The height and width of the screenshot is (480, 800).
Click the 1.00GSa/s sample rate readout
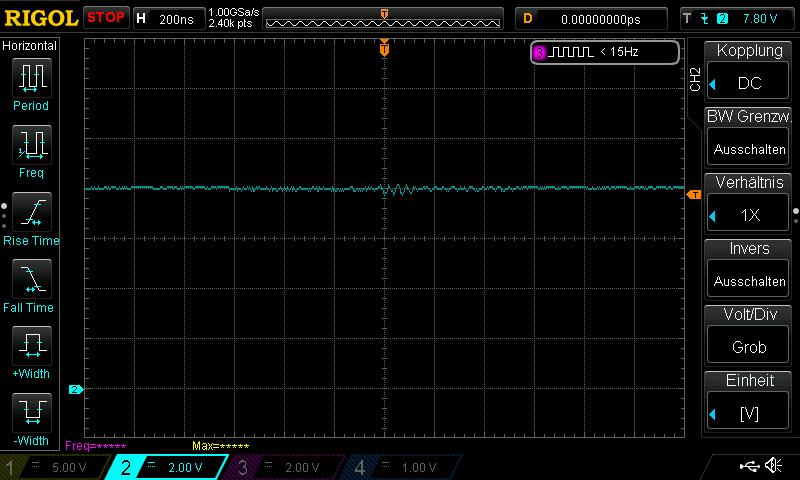234,12
